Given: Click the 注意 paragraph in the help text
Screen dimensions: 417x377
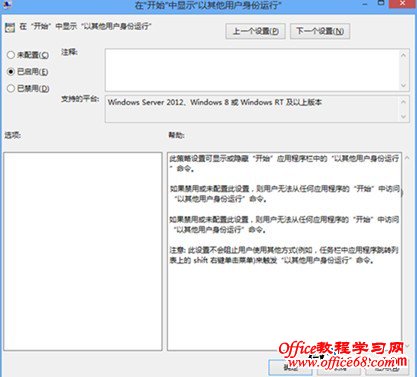Looking at the screenshot, I should coord(284,255).
